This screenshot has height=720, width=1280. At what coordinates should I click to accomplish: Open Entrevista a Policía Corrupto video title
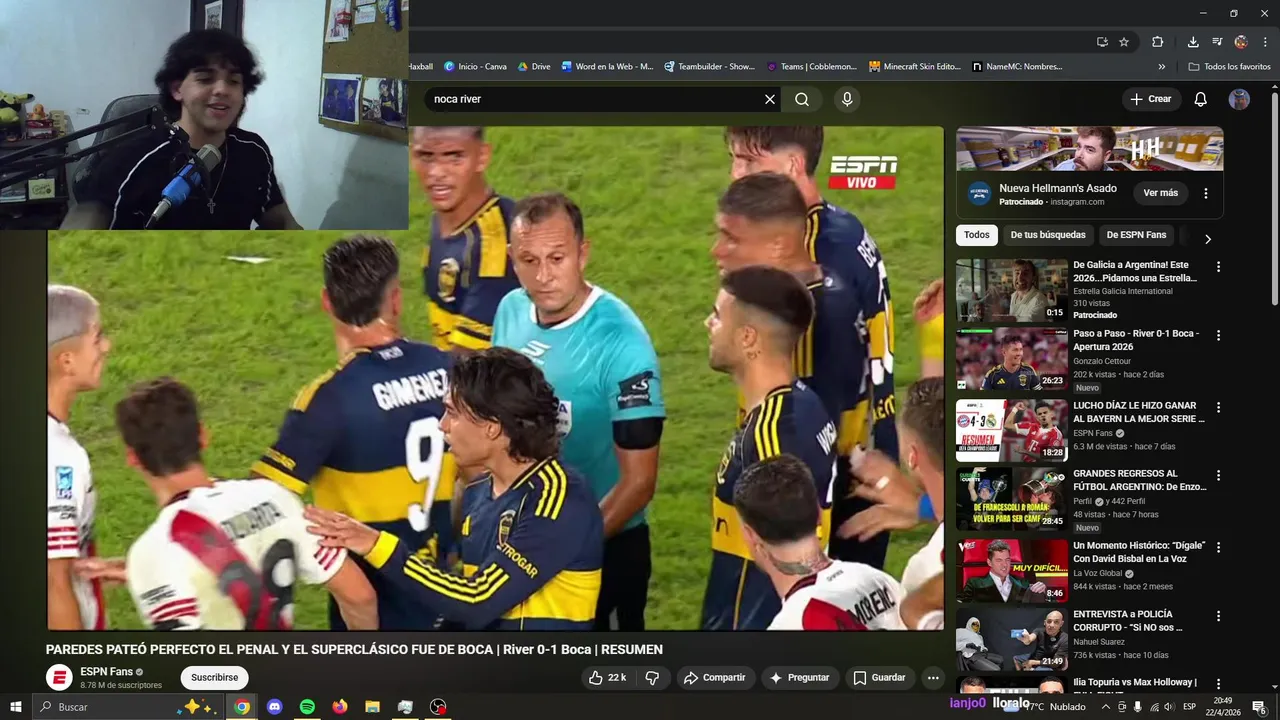tap(1128, 621)
